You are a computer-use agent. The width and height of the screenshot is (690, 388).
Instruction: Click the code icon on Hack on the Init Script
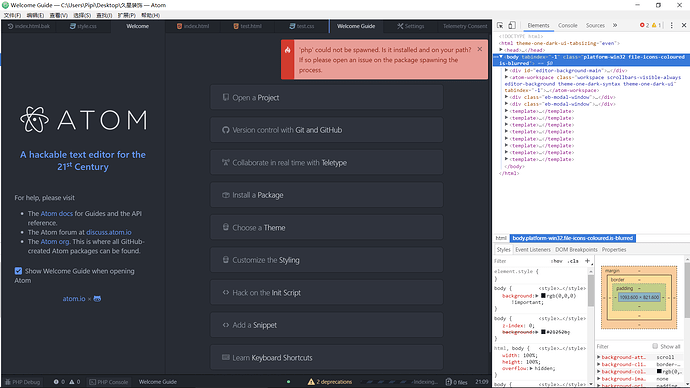pyautogui.click(x=226, y=292)
